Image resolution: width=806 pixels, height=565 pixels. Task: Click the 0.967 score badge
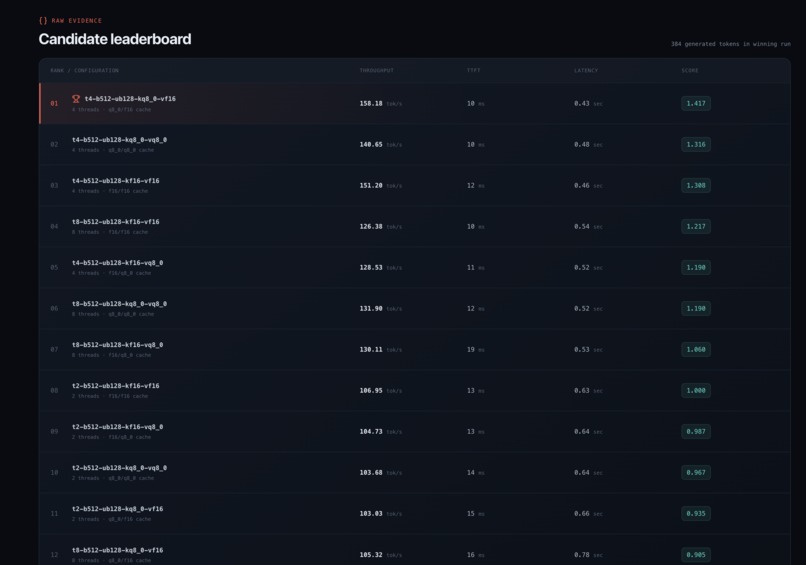click(696, 472)
